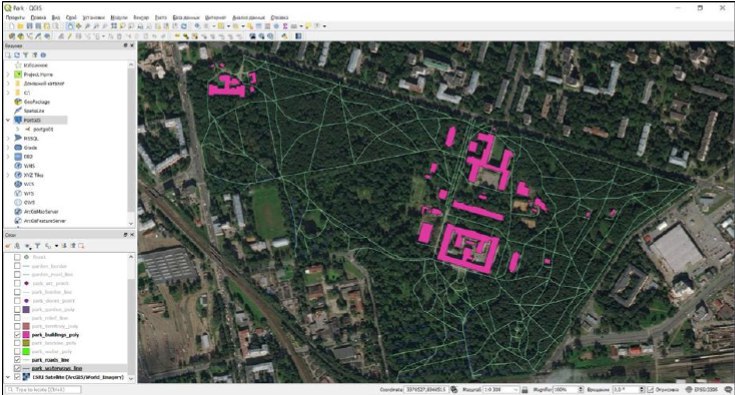The image size is (735, 395).
Task: Click the messages log icon in status bar
Action: [x=729, y=389]
